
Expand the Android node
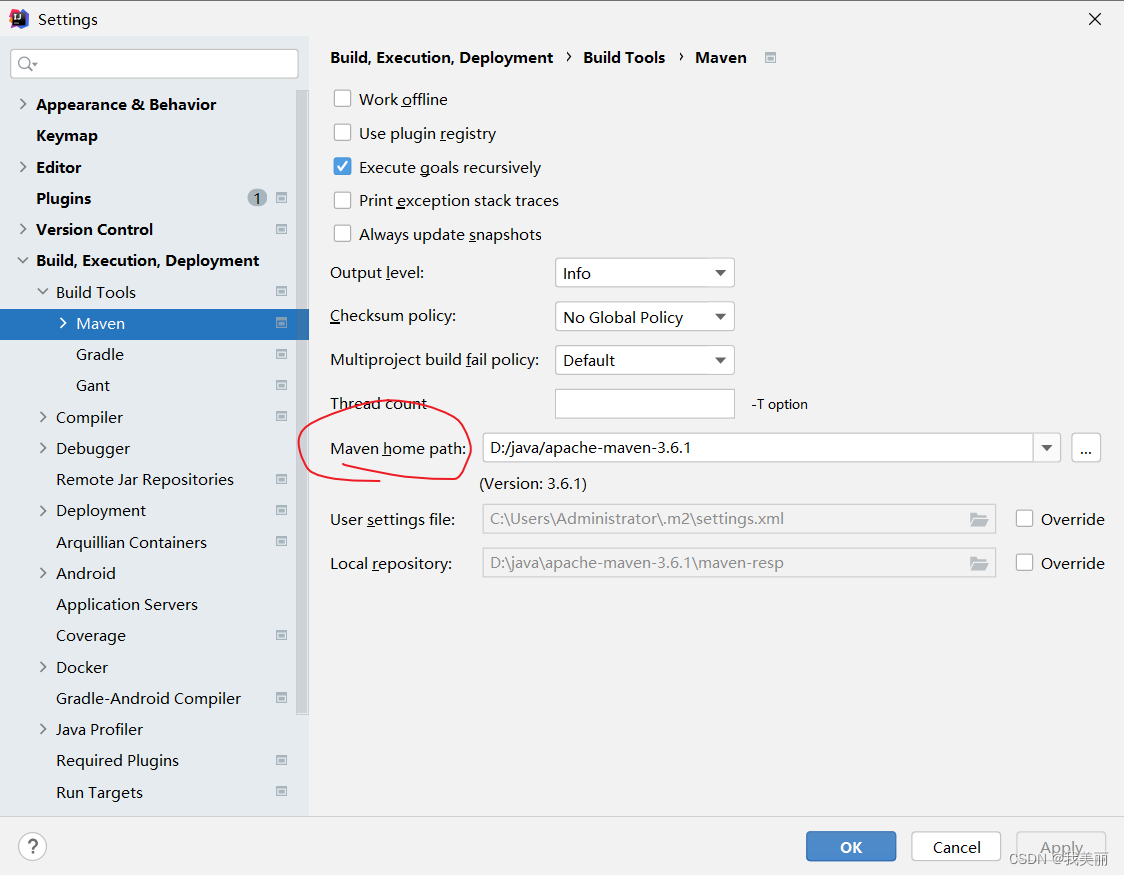click(43, 573)
